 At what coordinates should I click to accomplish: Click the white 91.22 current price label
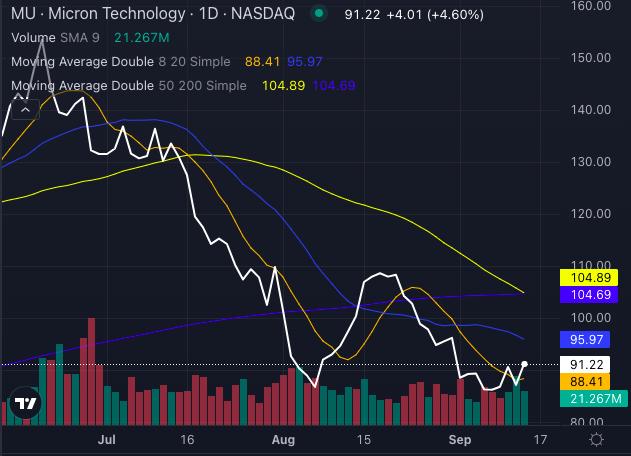(x=585, y=364)
